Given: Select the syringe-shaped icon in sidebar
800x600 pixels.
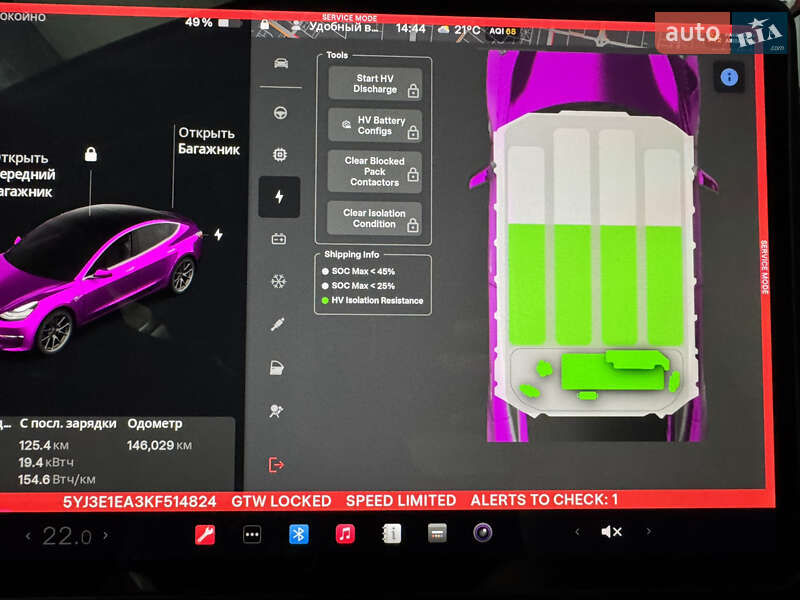Looking at the screenshot, I should point(278,324).
